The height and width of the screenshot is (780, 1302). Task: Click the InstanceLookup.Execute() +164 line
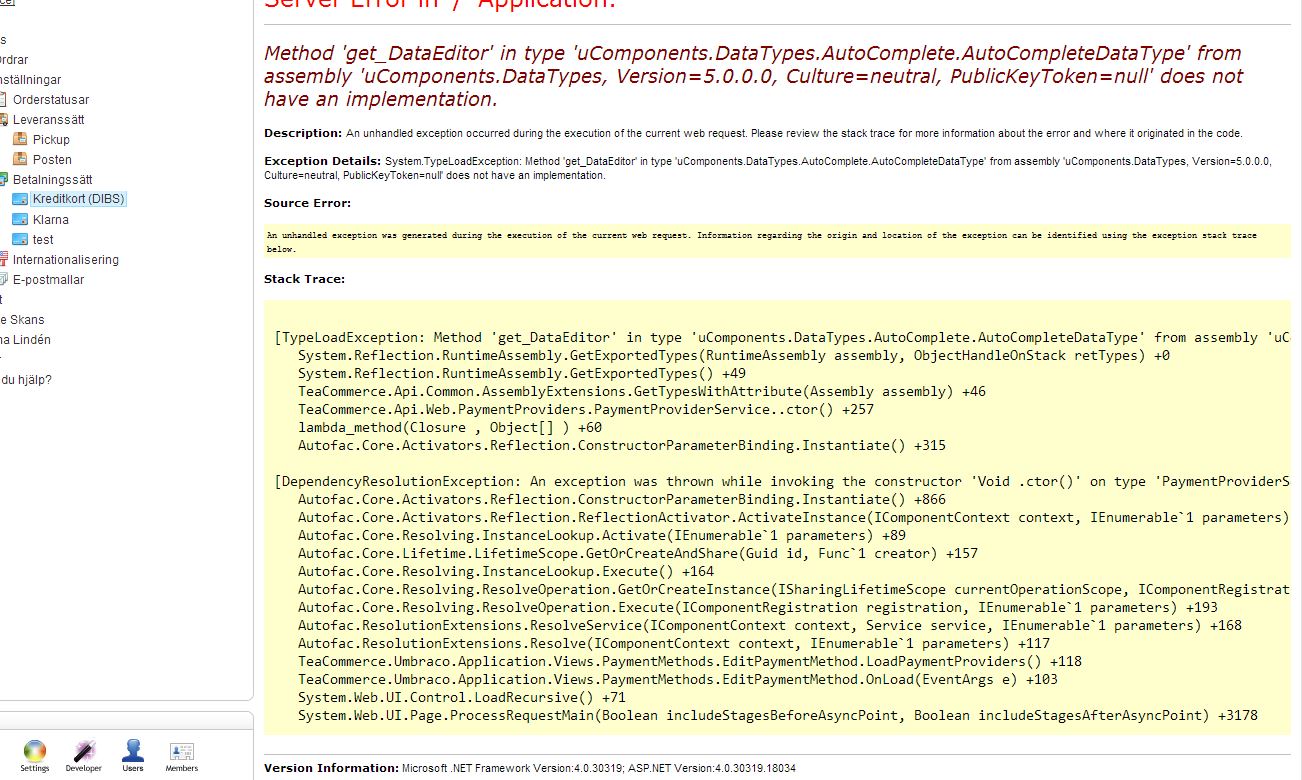click(506, 571)
